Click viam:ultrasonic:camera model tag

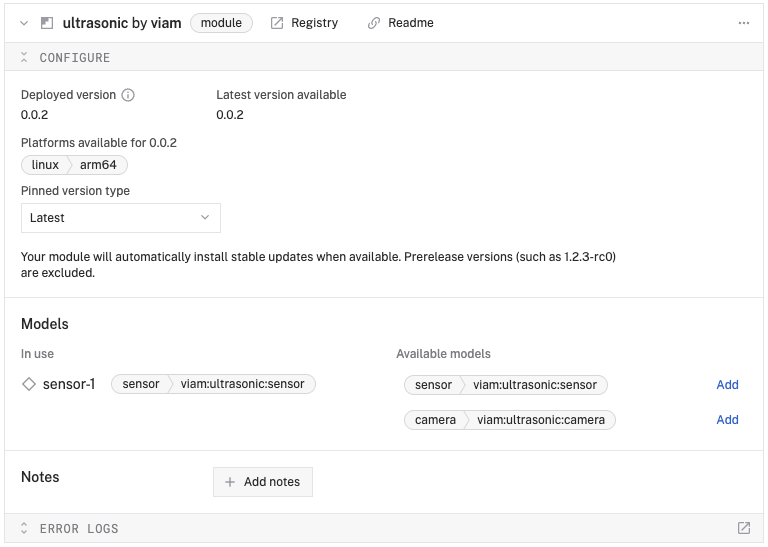[x=541, y=420]
